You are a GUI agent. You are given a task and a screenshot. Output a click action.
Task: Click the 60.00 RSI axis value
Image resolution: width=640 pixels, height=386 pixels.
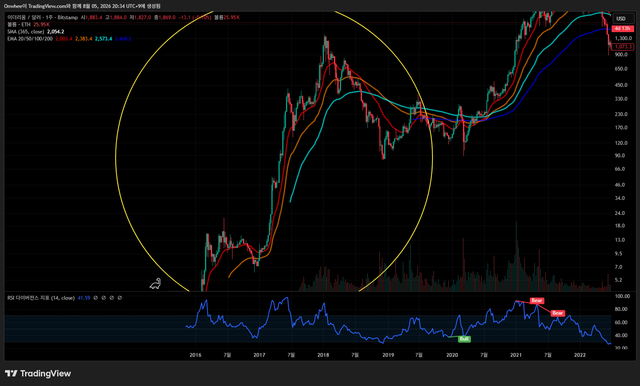621,322
